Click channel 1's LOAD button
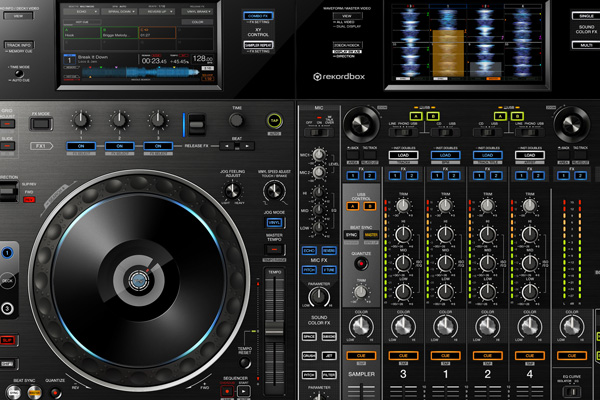The image size is (600, 400). click(445, 155)
